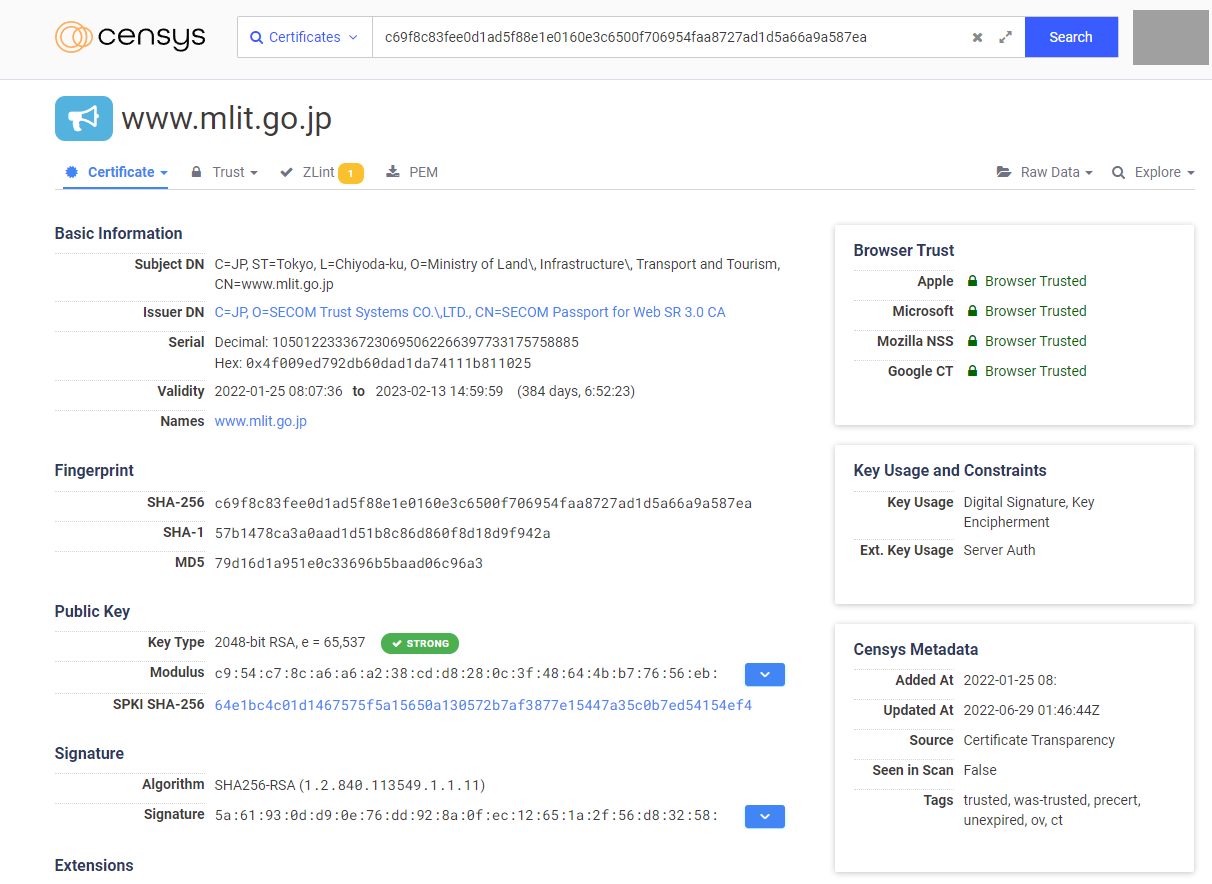1212x884 pixels.
Task: Click the SHA-256 fingerprint value
Action: click(483, 503)
